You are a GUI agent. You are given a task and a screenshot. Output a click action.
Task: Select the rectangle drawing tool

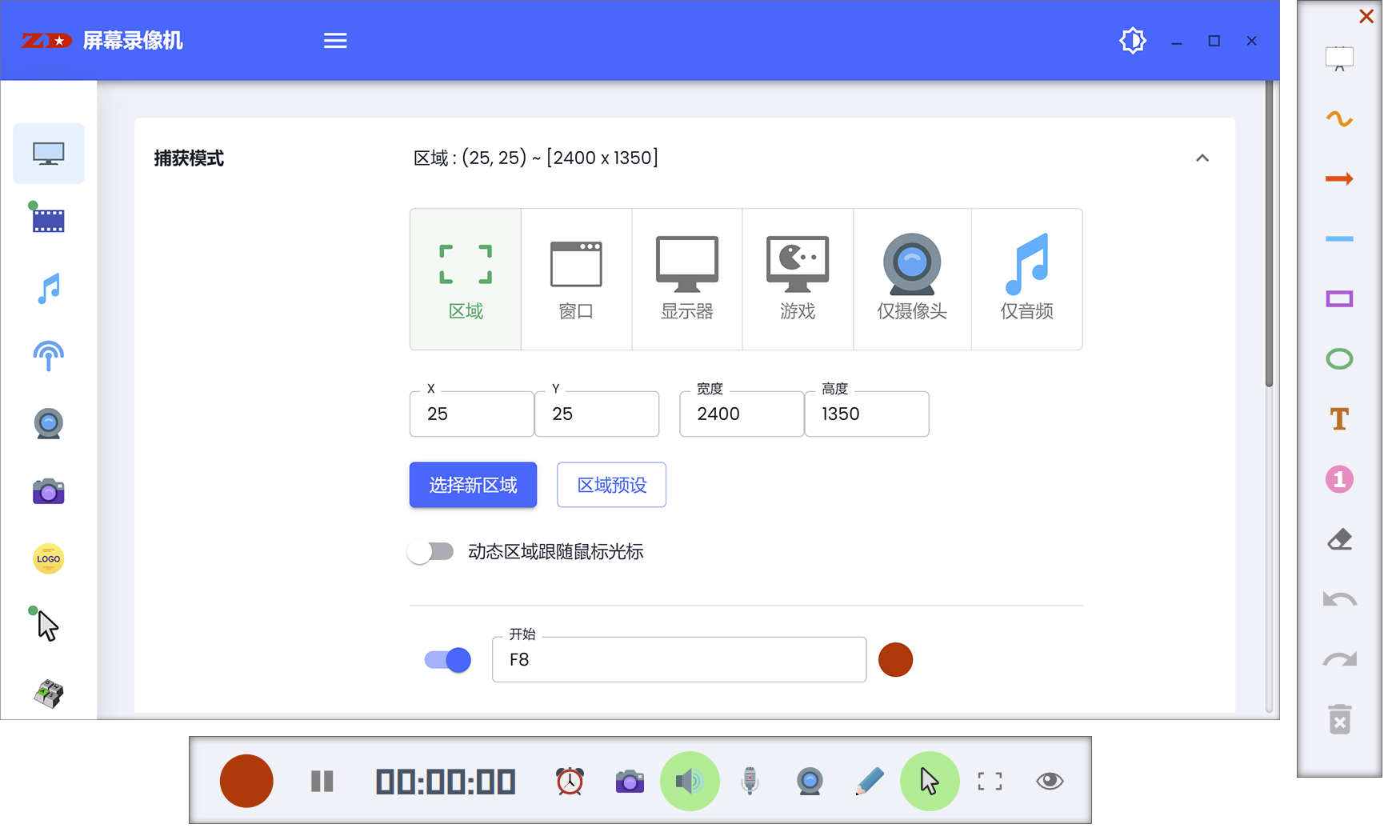[x=1339, y=298]
